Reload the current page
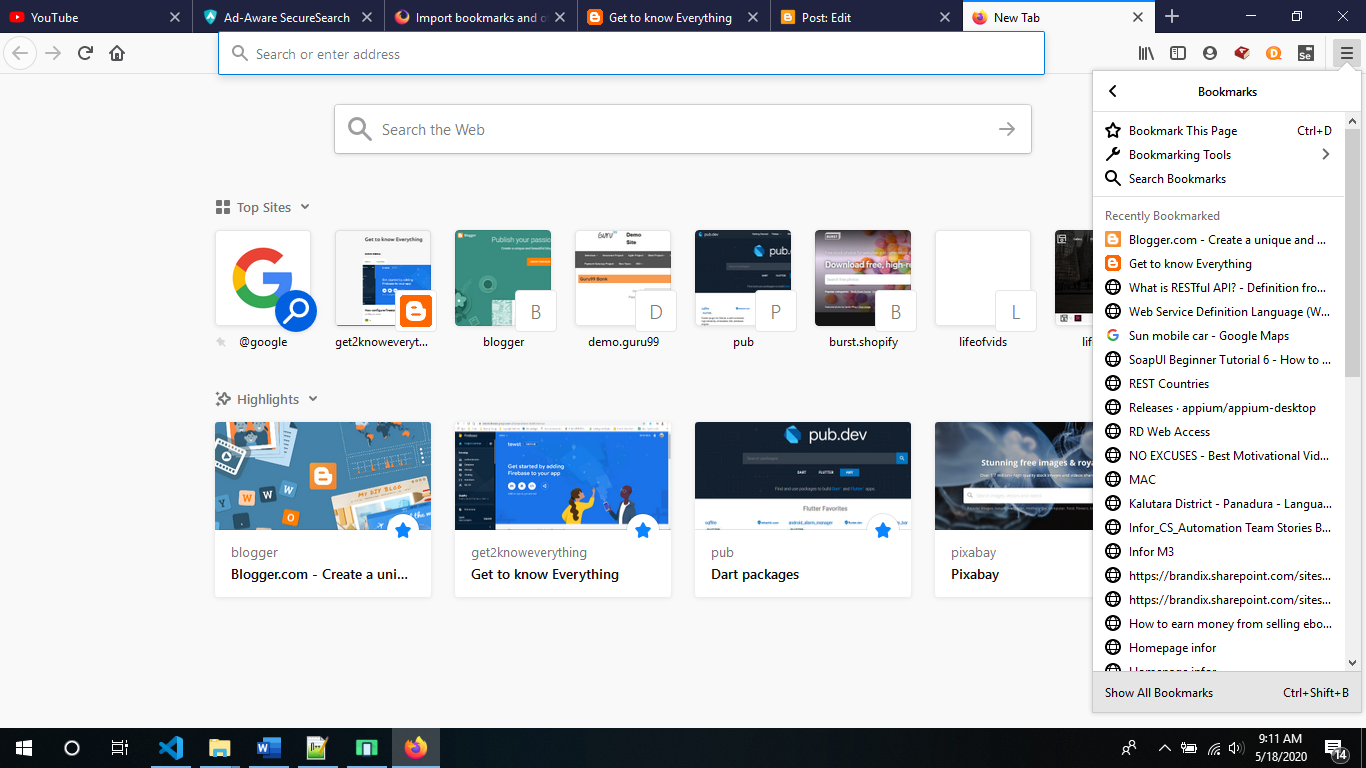Viewport: 1366px width, 768px height. [85, 53]
